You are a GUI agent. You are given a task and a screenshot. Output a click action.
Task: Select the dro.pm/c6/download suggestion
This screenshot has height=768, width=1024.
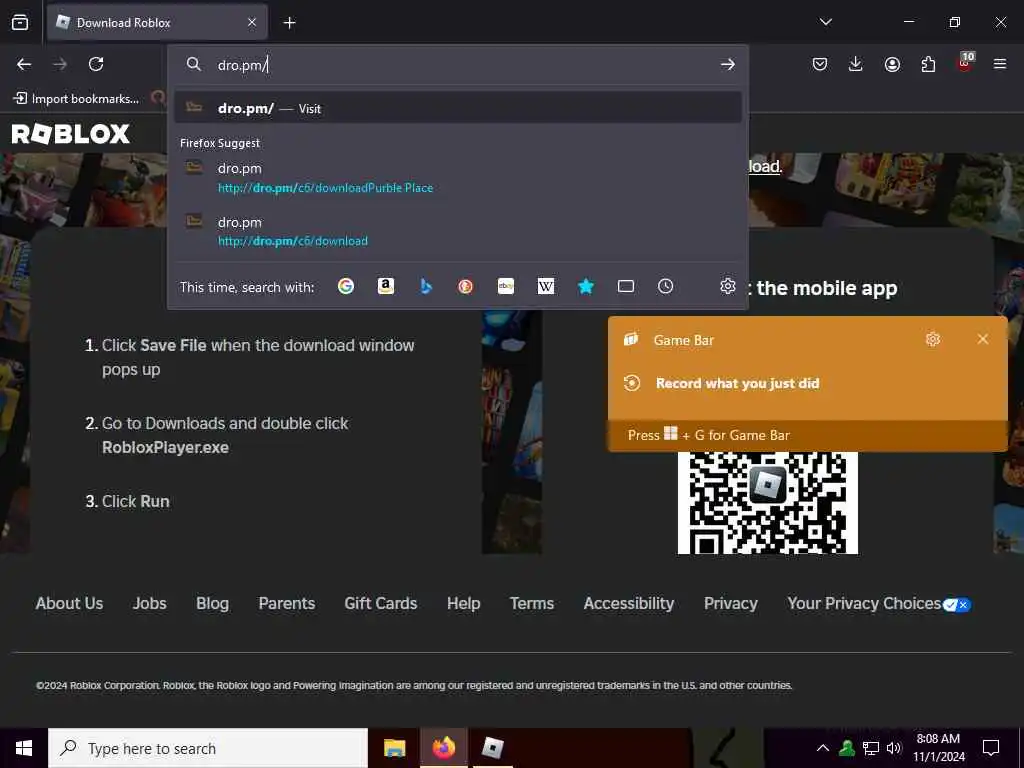coord(457,231)
